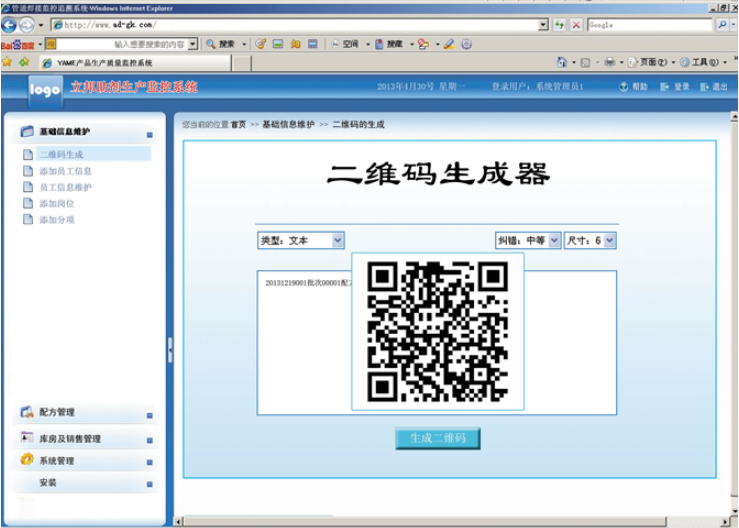Open the address bar history dropdown arrow
Image resolution: width=739 pixels, height=528 pixels.
coord(543,25)
